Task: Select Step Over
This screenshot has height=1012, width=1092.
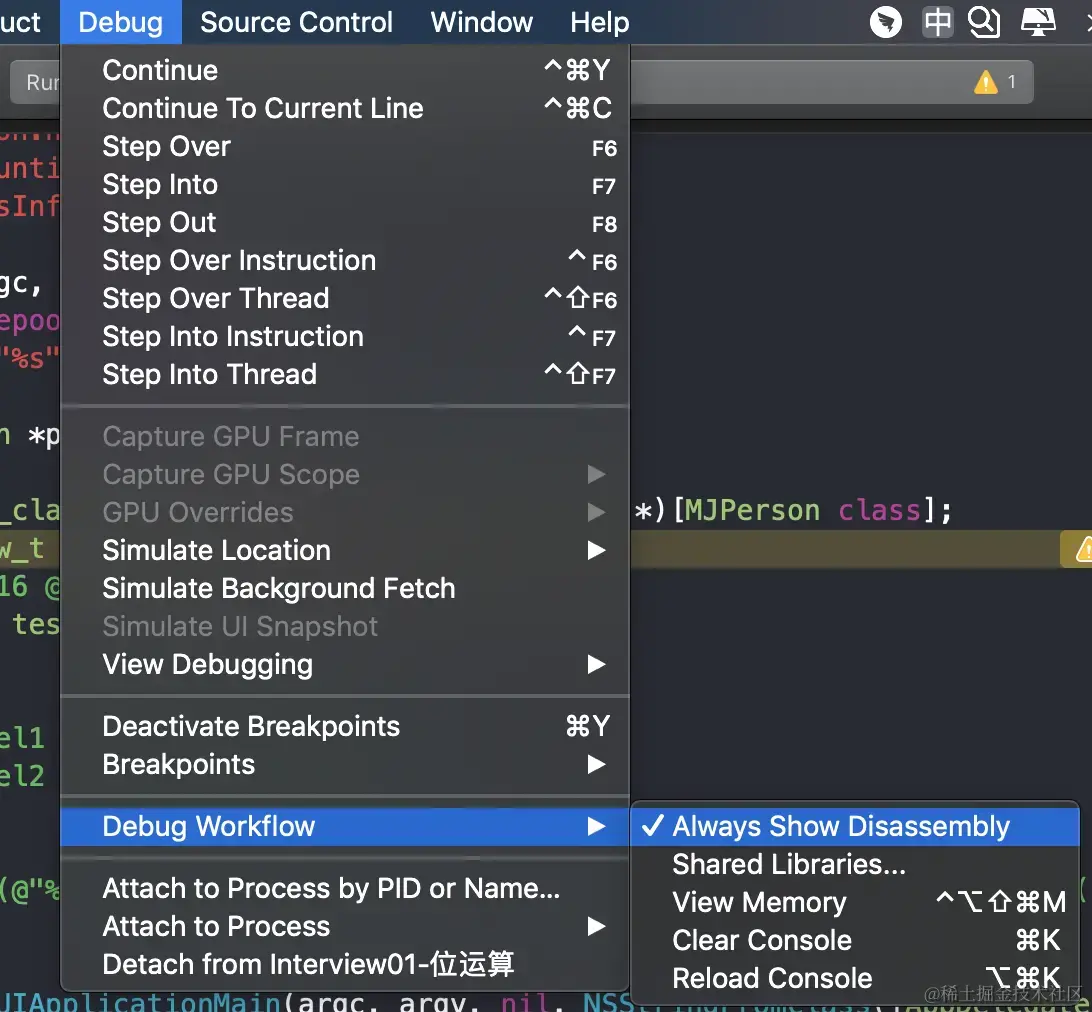Action: [345, 146]
